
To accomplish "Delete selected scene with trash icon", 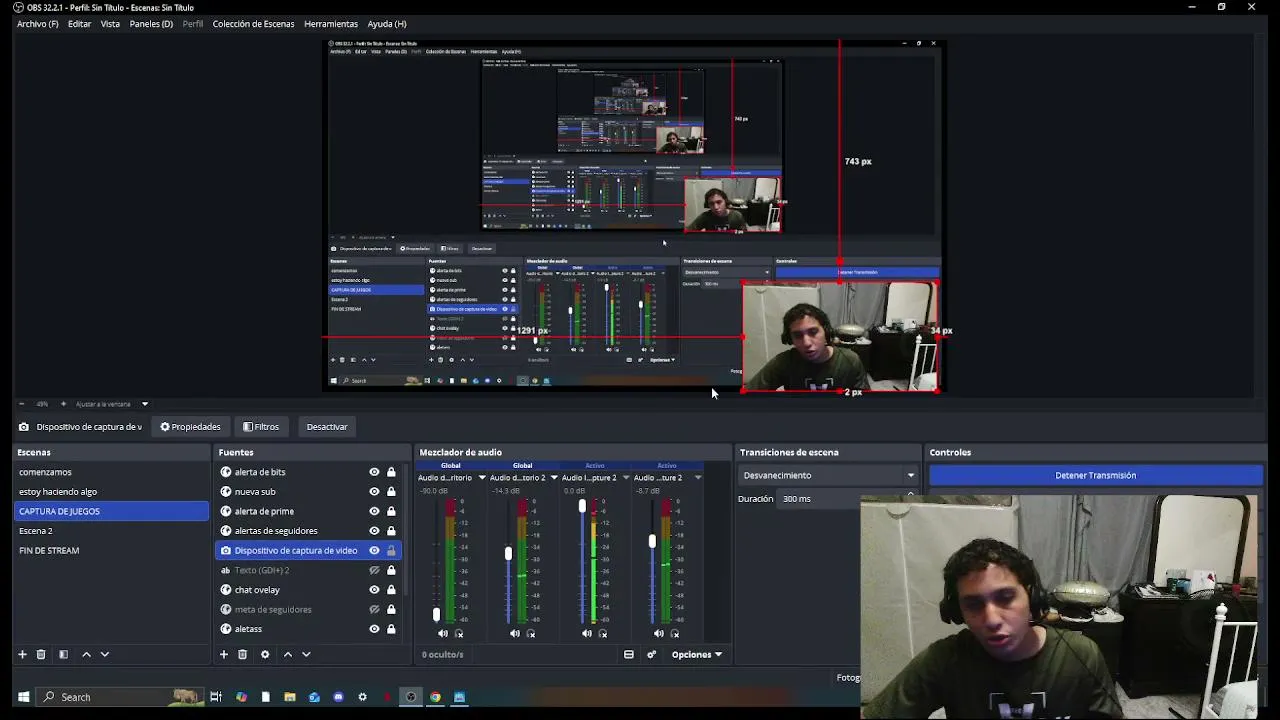I will click(41, 654).
